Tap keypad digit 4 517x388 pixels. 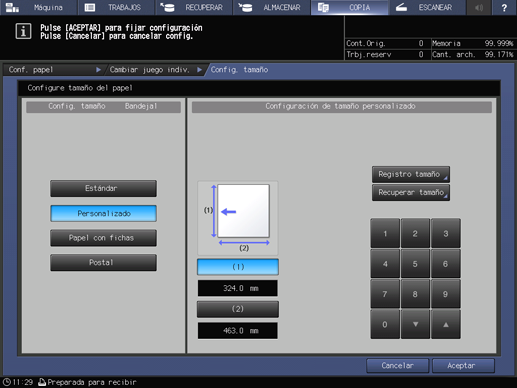click(385, 264)
